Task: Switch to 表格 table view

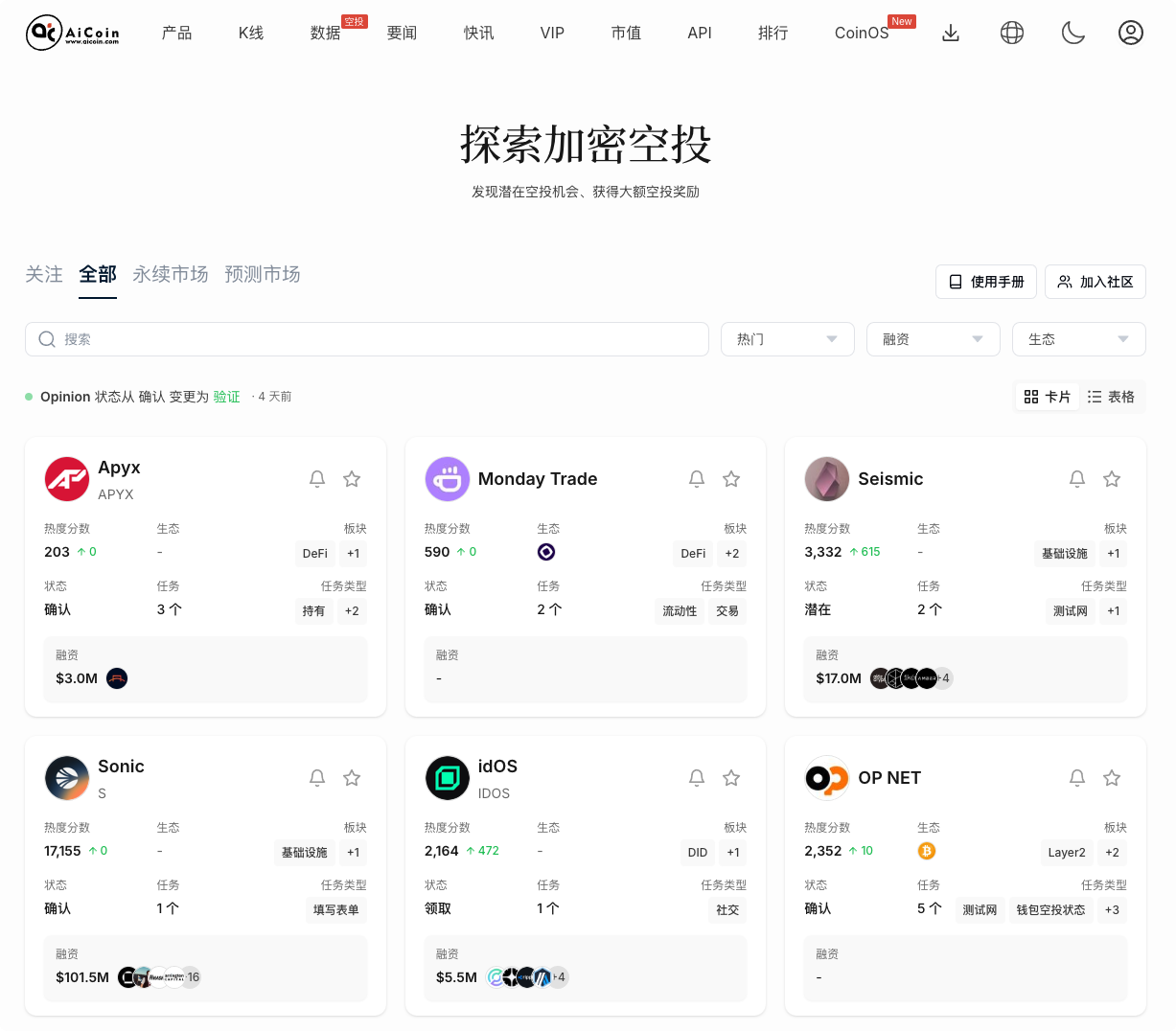Action: click(x=1112, y=396)
